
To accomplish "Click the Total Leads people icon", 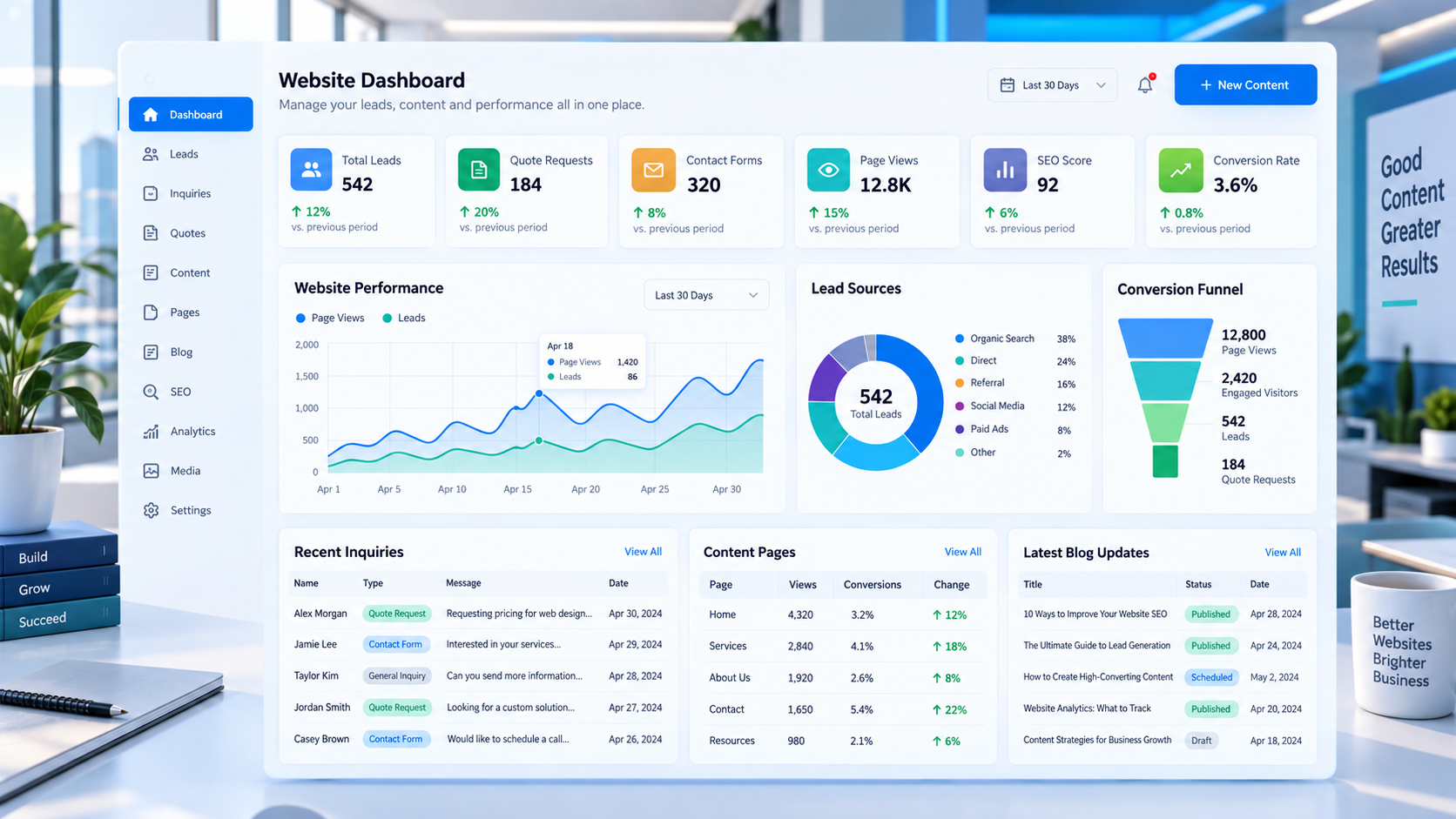I will 311,170.
